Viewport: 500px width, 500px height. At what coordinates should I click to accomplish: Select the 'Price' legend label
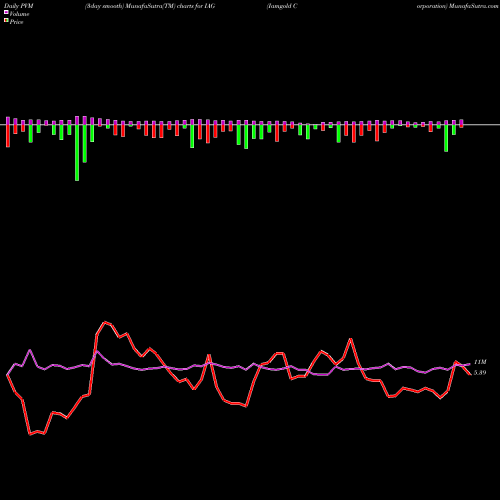click(x=16, y=22)
